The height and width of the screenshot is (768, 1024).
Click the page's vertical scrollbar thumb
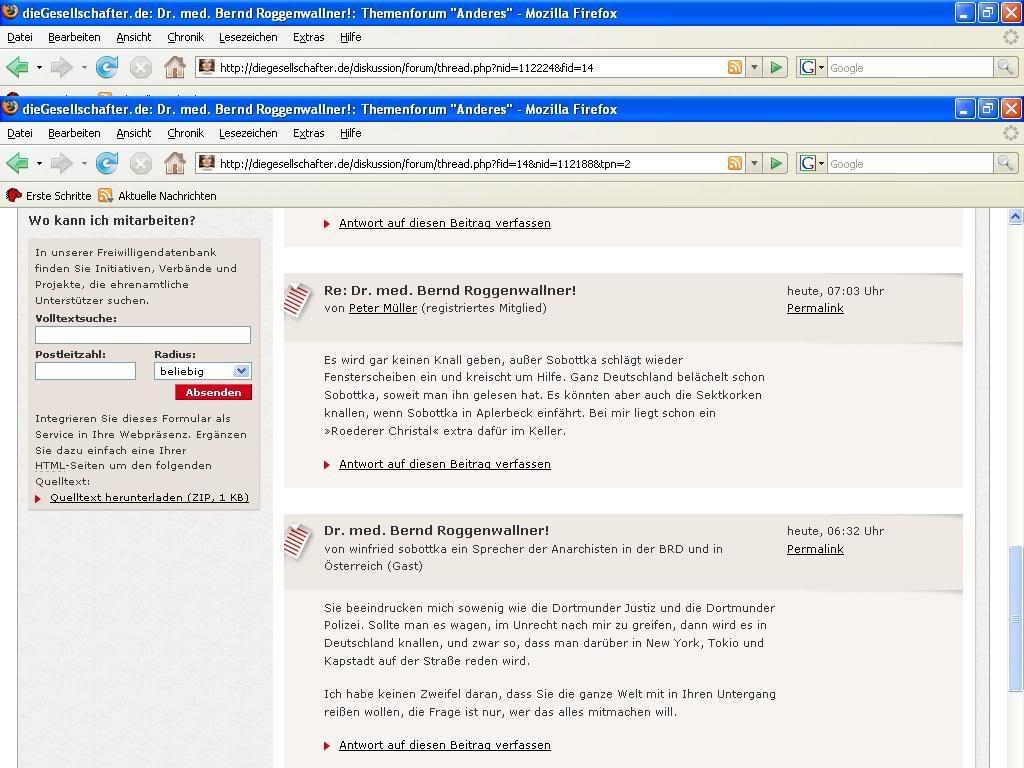click(1015, 618)
